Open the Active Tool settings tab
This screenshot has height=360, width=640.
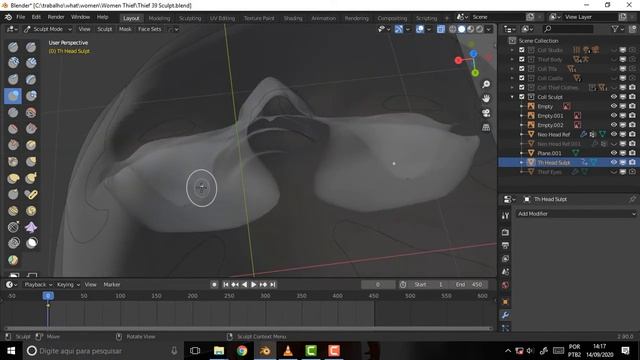[505, 216]
